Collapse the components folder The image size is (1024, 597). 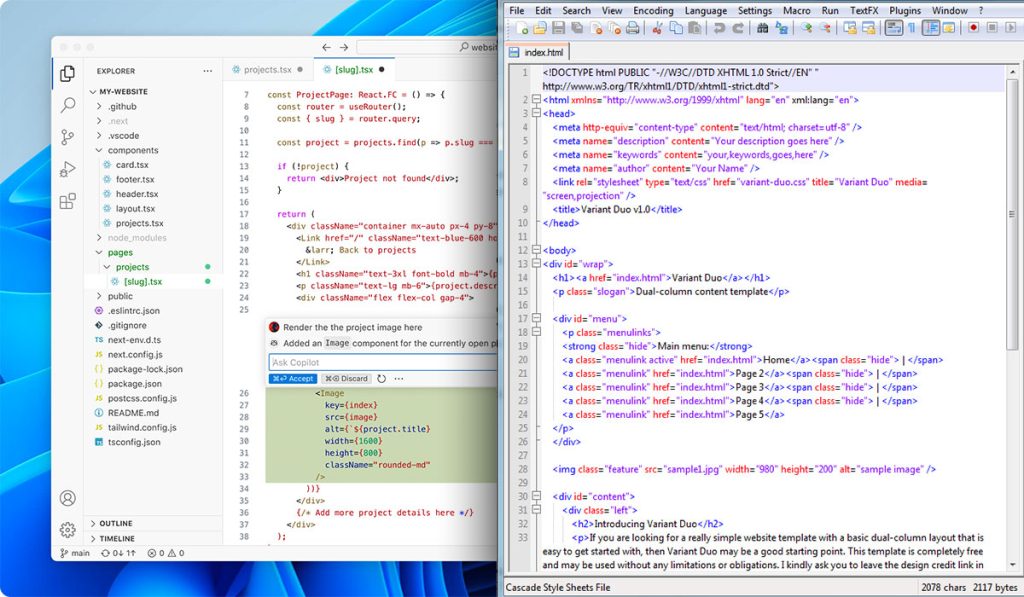point(153,150)
